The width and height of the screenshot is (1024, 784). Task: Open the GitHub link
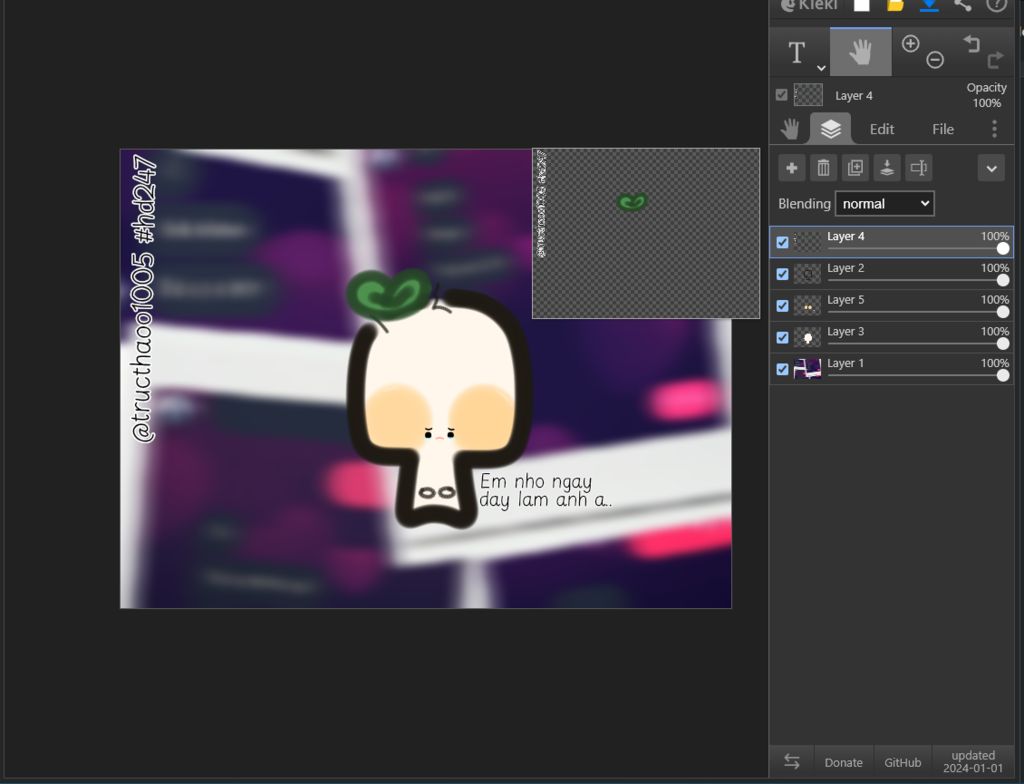(903, 762)
